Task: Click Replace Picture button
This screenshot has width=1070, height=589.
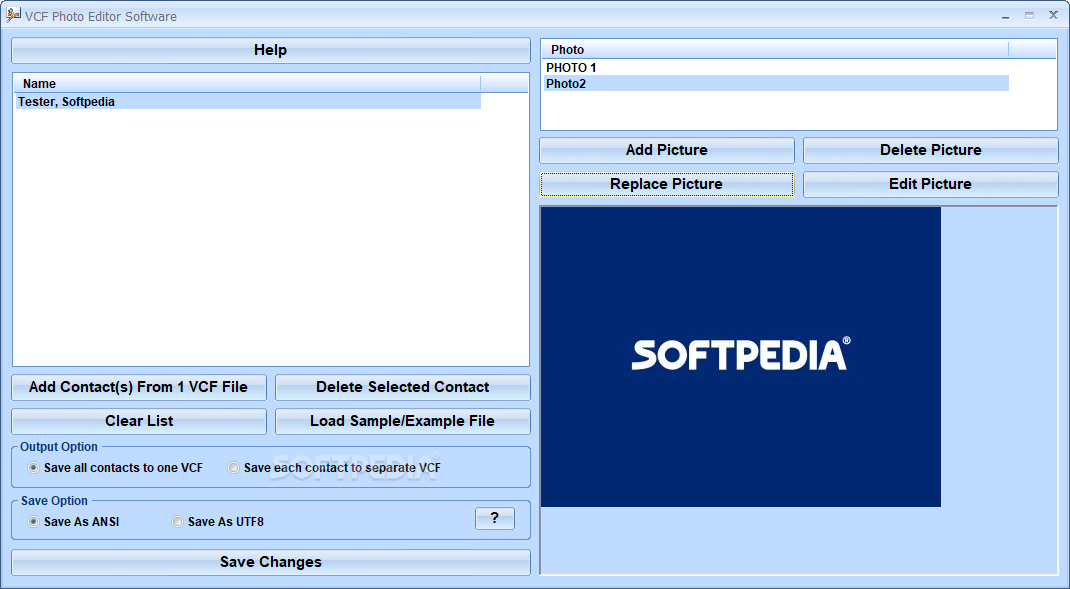Action: pos(667,184)
